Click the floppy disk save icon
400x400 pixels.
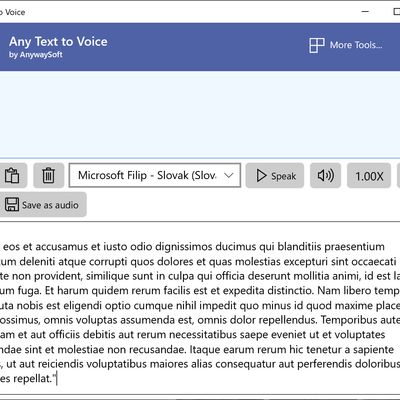click(12, 205)
